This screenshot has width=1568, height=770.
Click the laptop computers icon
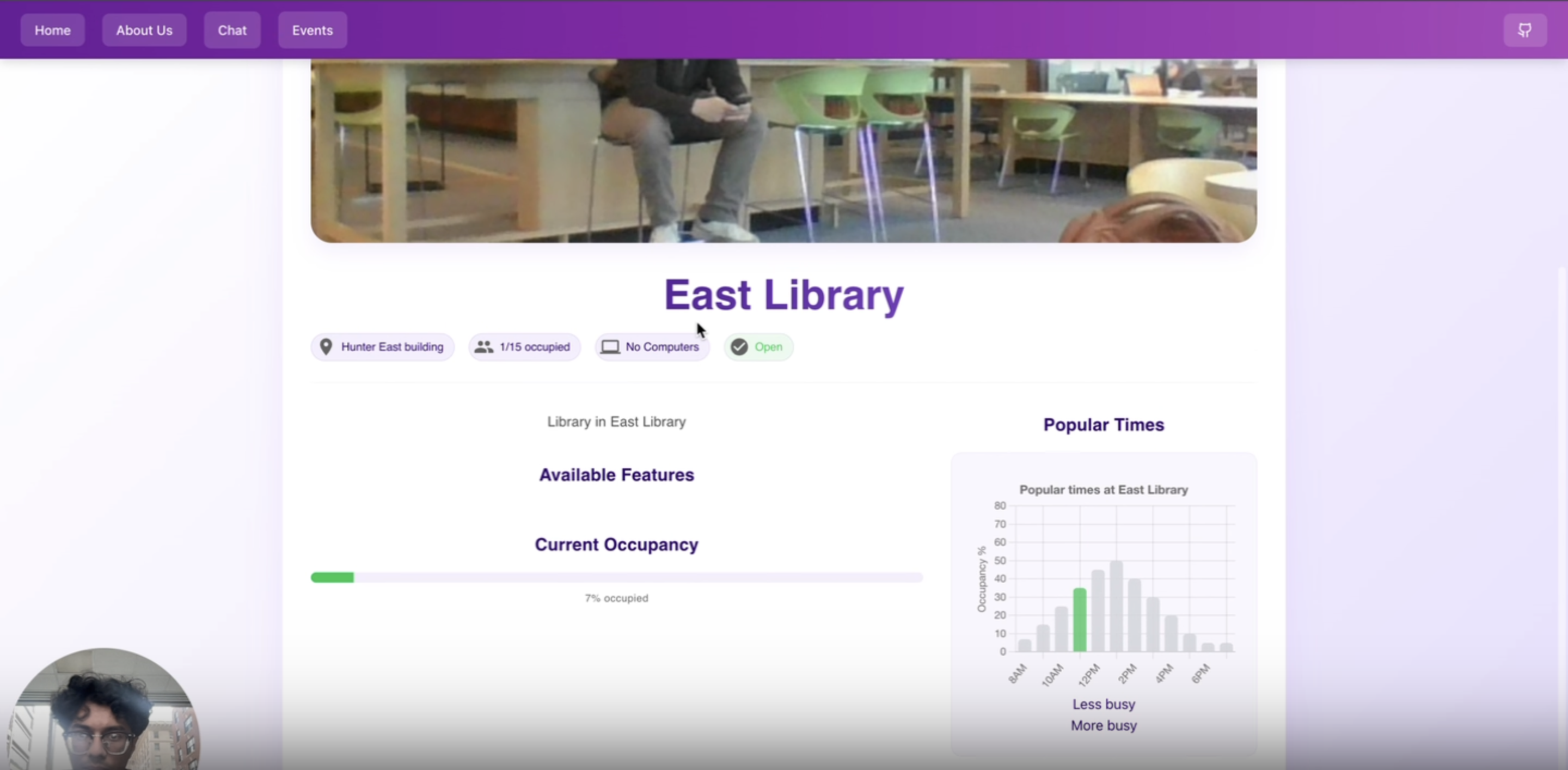point(610,347)
